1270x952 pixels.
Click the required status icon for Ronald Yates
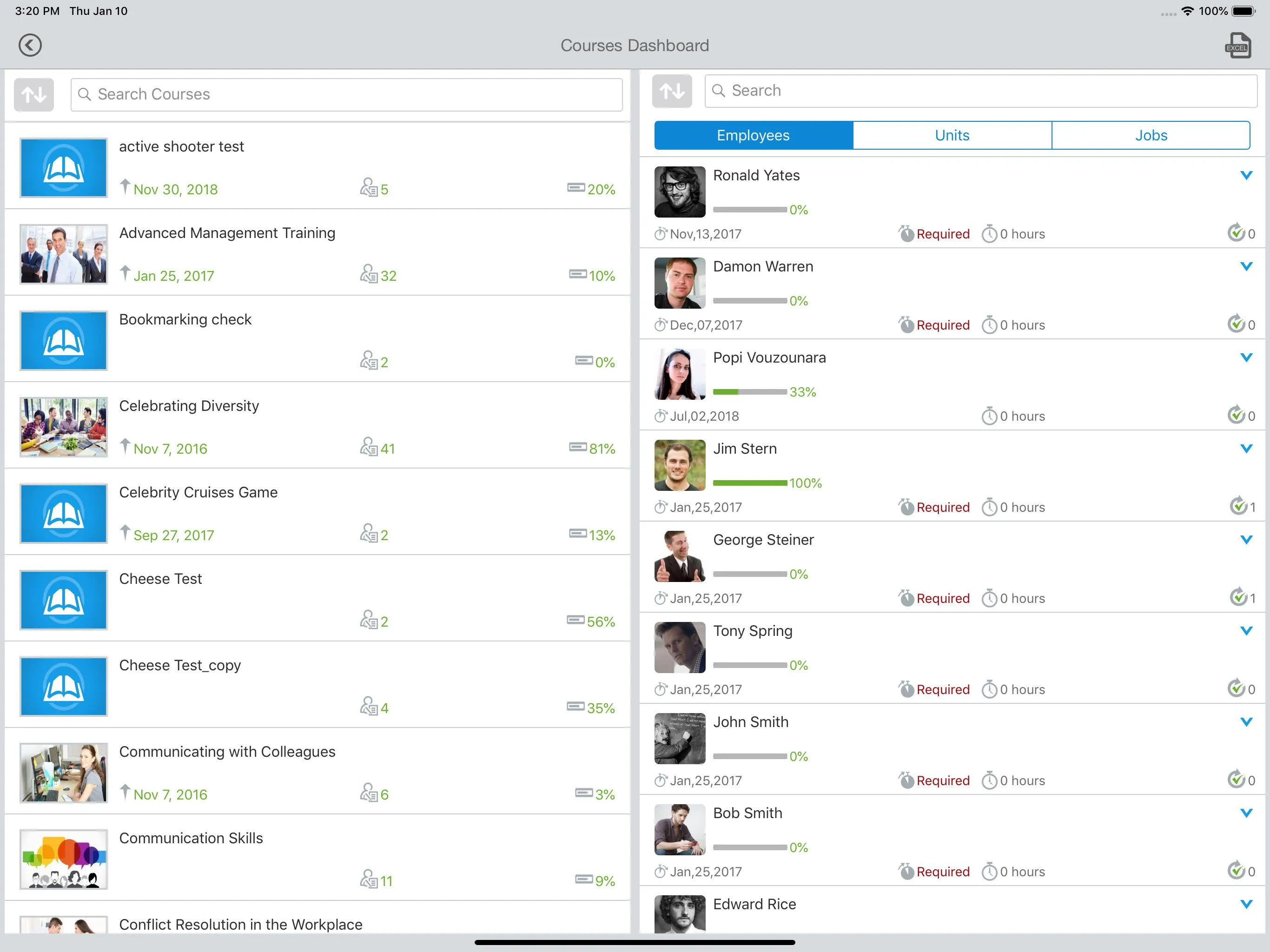904,233
